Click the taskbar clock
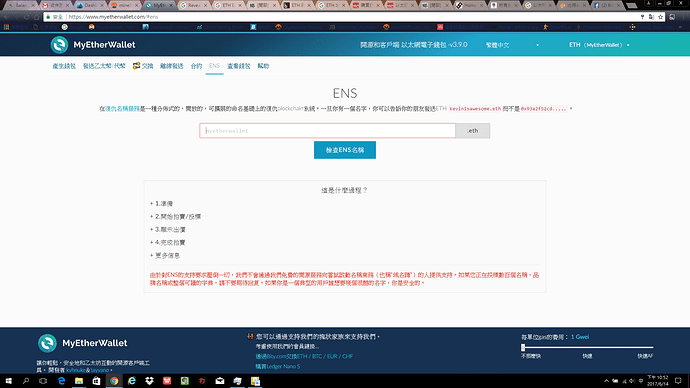Screen dimensions: 690x388 pos(657,381)
